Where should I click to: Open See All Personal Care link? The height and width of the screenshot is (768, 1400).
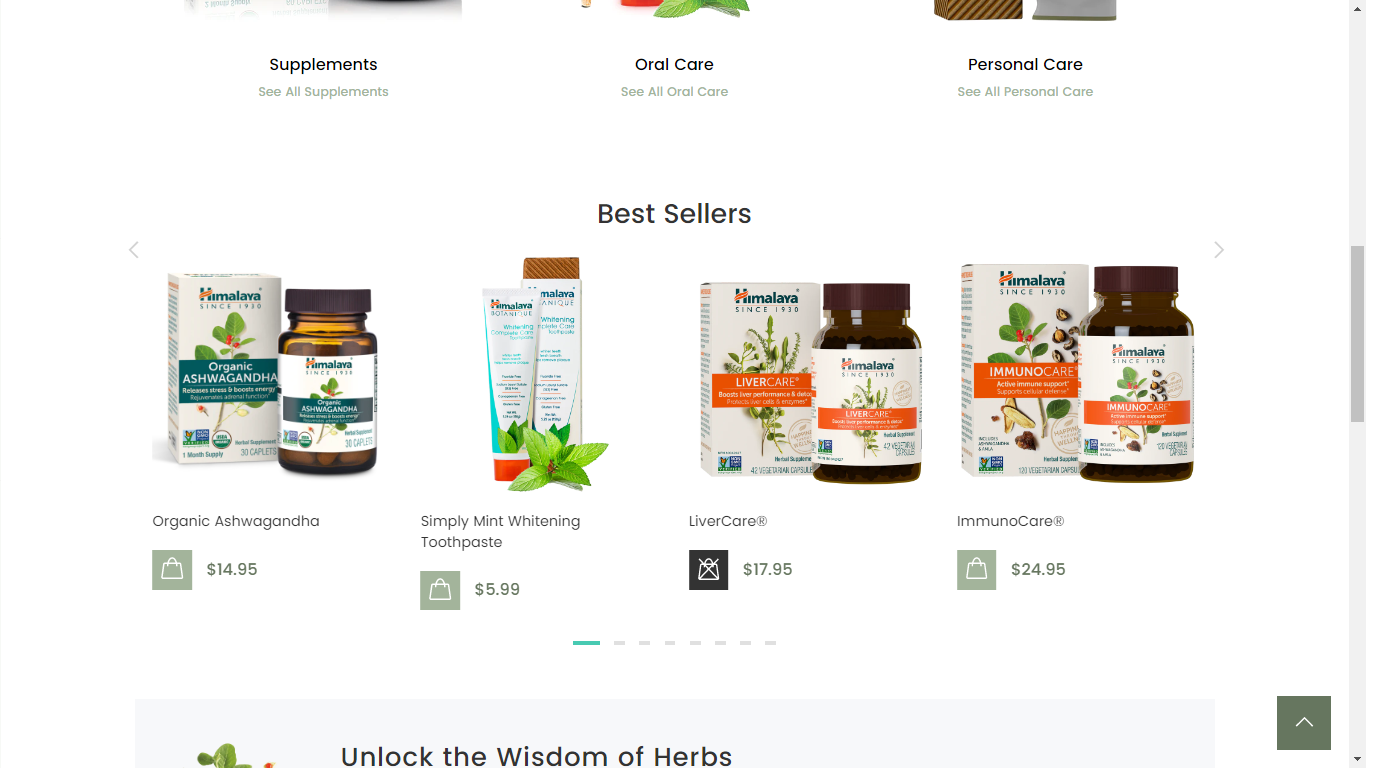click(1025, 92)
